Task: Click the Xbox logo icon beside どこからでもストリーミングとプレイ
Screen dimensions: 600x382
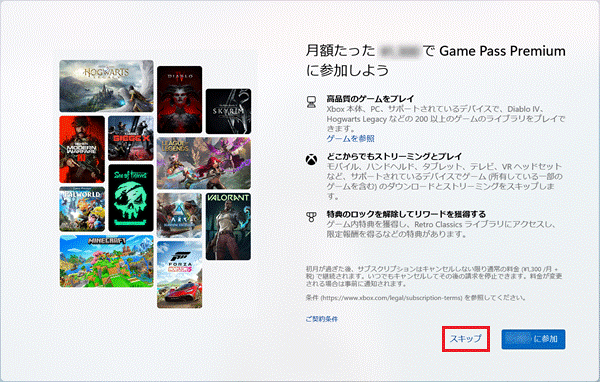Action: click(311, 159)
